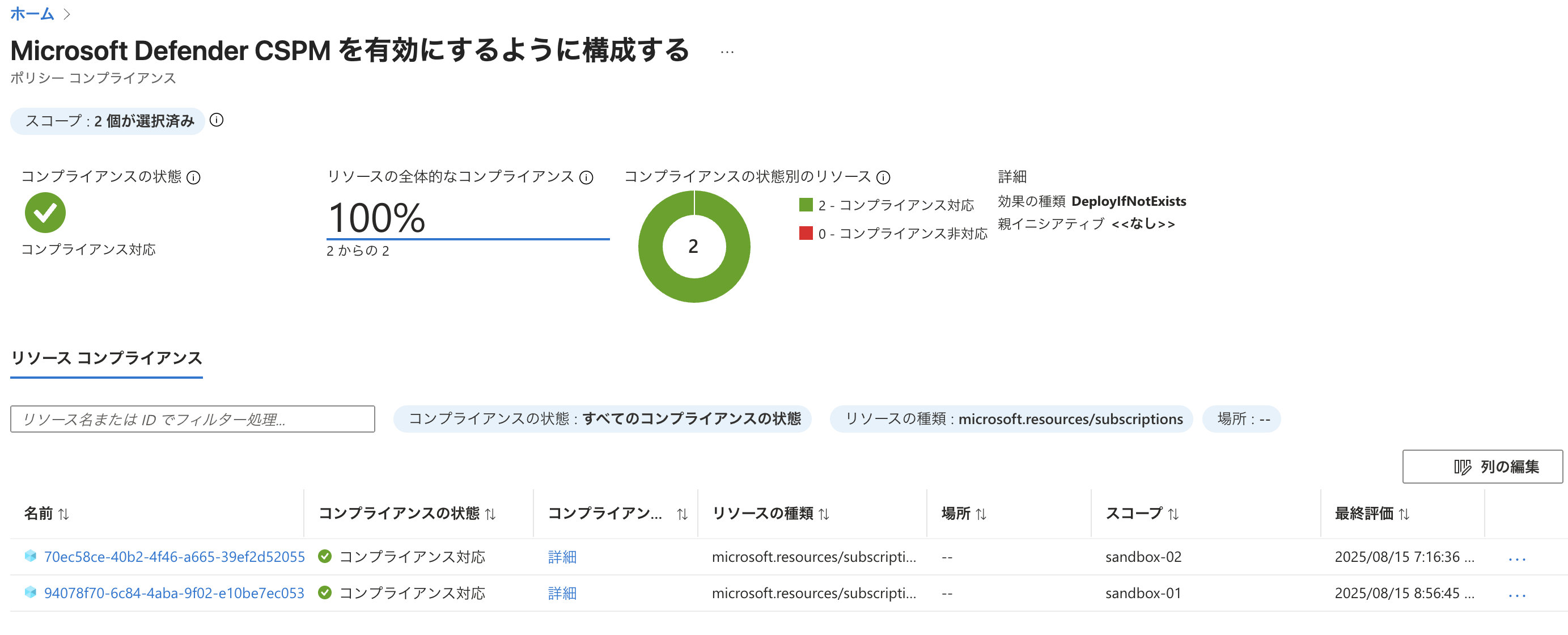
Task: Open the コンプライアンスの状態 filter pill
Action: click(x=603, y=419)
